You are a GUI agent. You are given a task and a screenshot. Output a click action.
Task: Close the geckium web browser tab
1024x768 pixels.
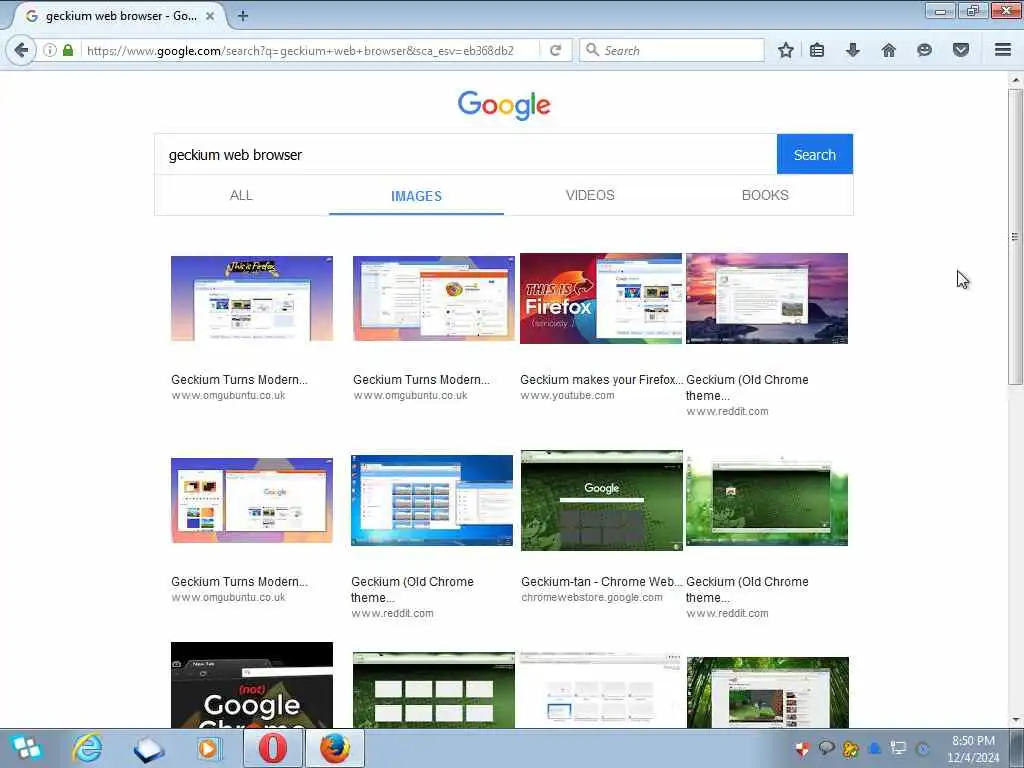(x=210, y=16)
